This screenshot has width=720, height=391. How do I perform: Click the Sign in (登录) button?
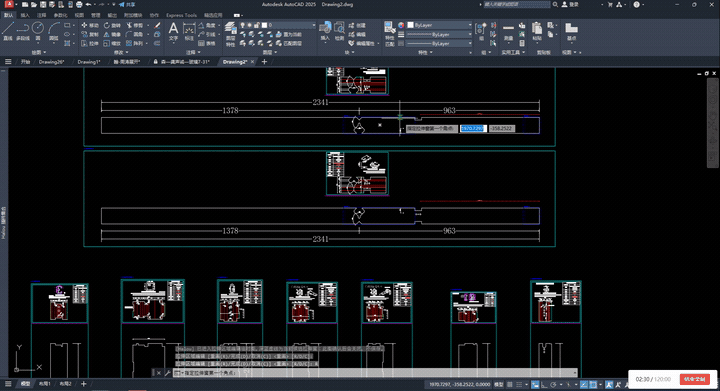571,5
